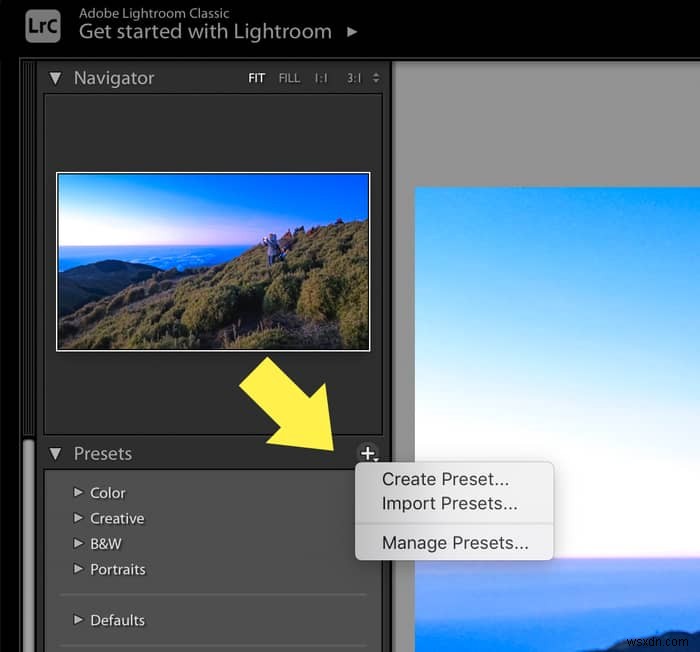Expand the Defaults preset group
Viewport: 700px width, 652px height.
tap(78, 619)
